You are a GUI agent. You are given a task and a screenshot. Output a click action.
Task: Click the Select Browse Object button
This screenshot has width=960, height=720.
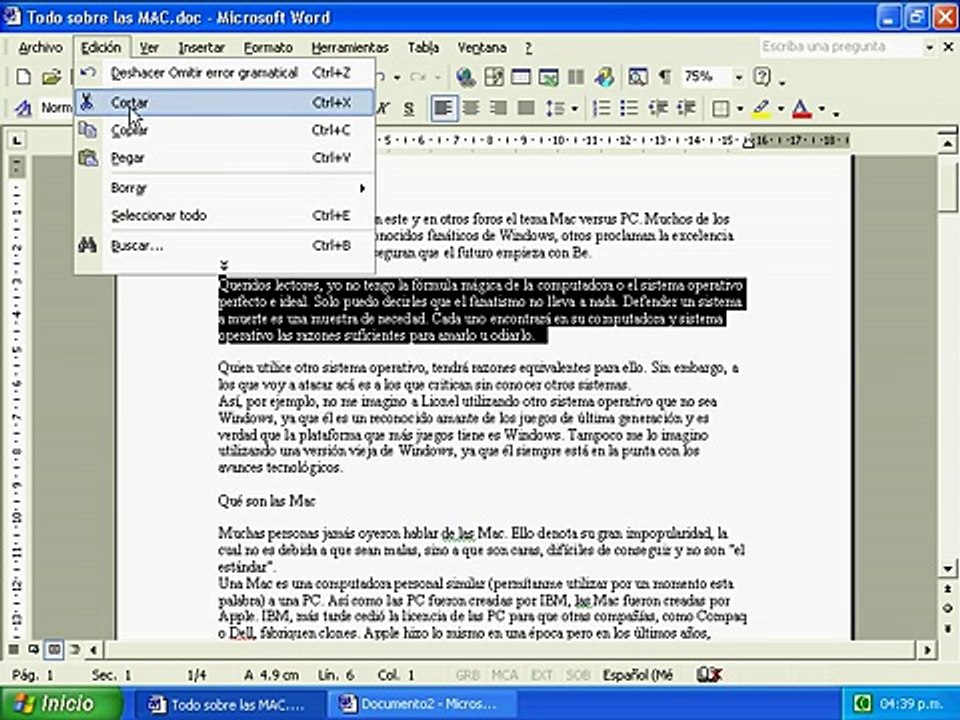click(947, 608)
